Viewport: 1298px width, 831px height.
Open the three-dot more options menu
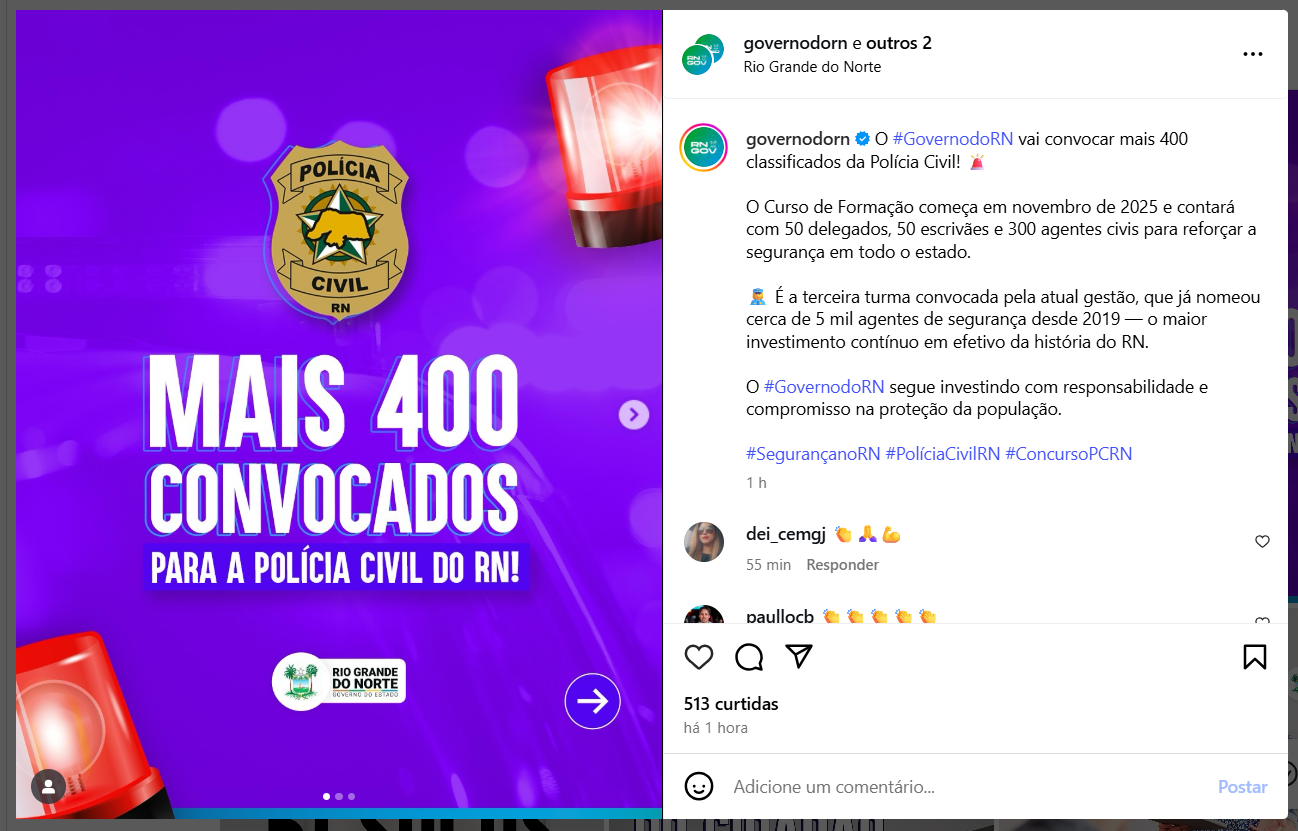(1253, 54)
